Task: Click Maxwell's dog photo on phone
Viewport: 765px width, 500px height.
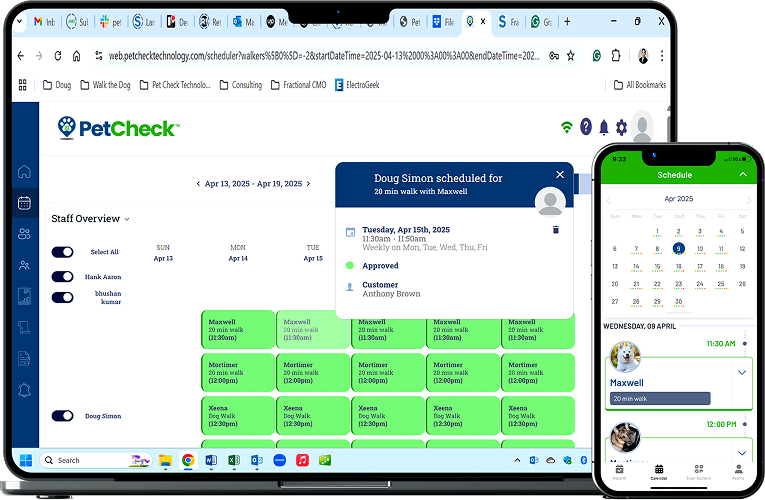Action: 625,357
